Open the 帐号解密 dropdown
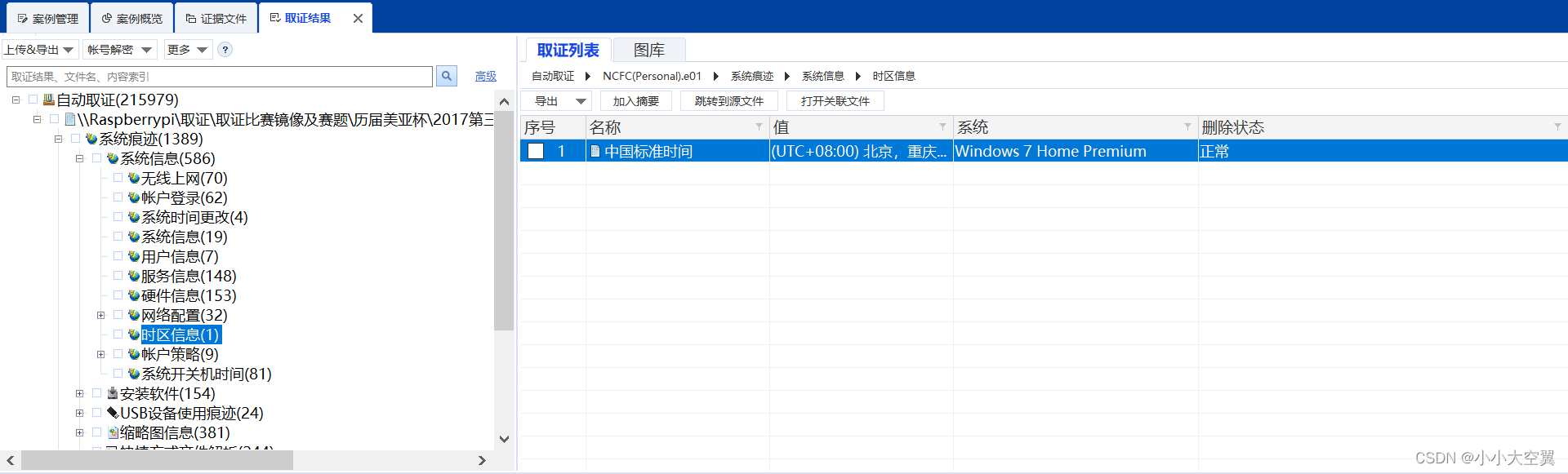Screen dimensions: 1568x474 119,50
